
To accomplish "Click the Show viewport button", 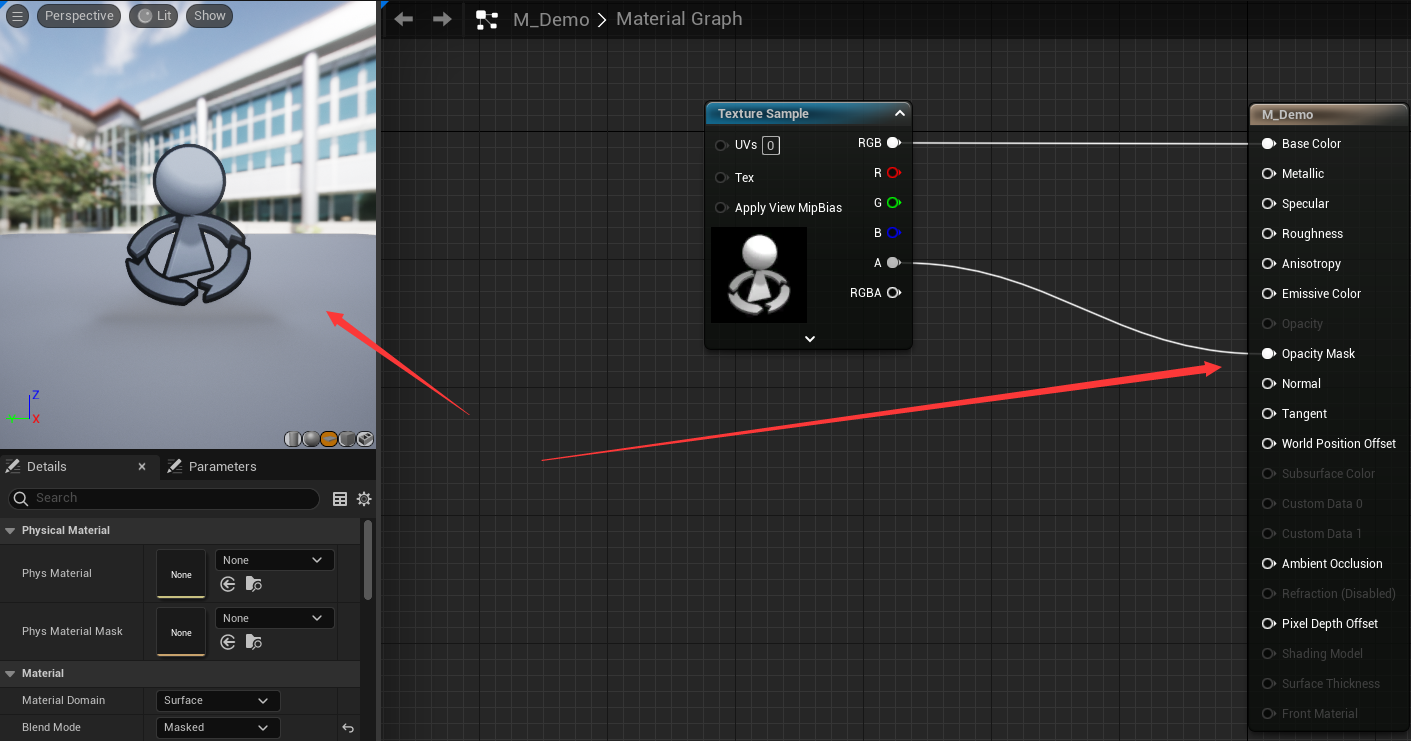I will (209, 16).
